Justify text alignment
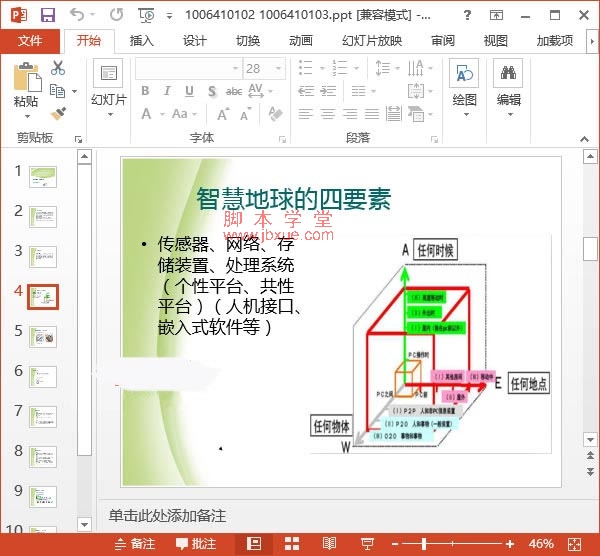The width and height of the screenshot is (600, 556). point(372,114)
